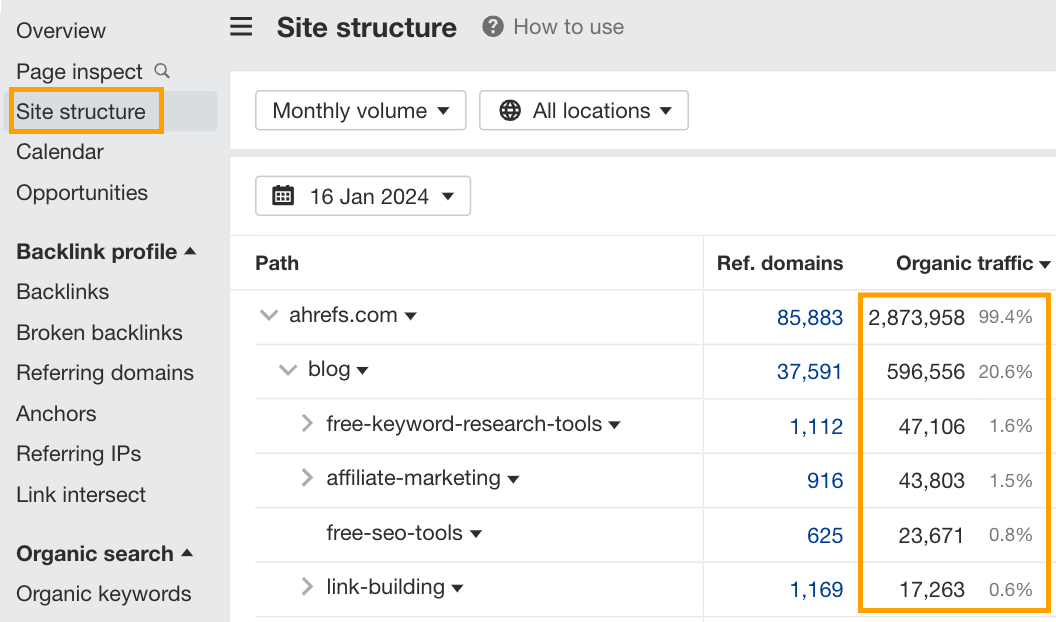Collapse the blog path row
Image resolution: width=1056 pixels, height=622 pixels.
288,369
